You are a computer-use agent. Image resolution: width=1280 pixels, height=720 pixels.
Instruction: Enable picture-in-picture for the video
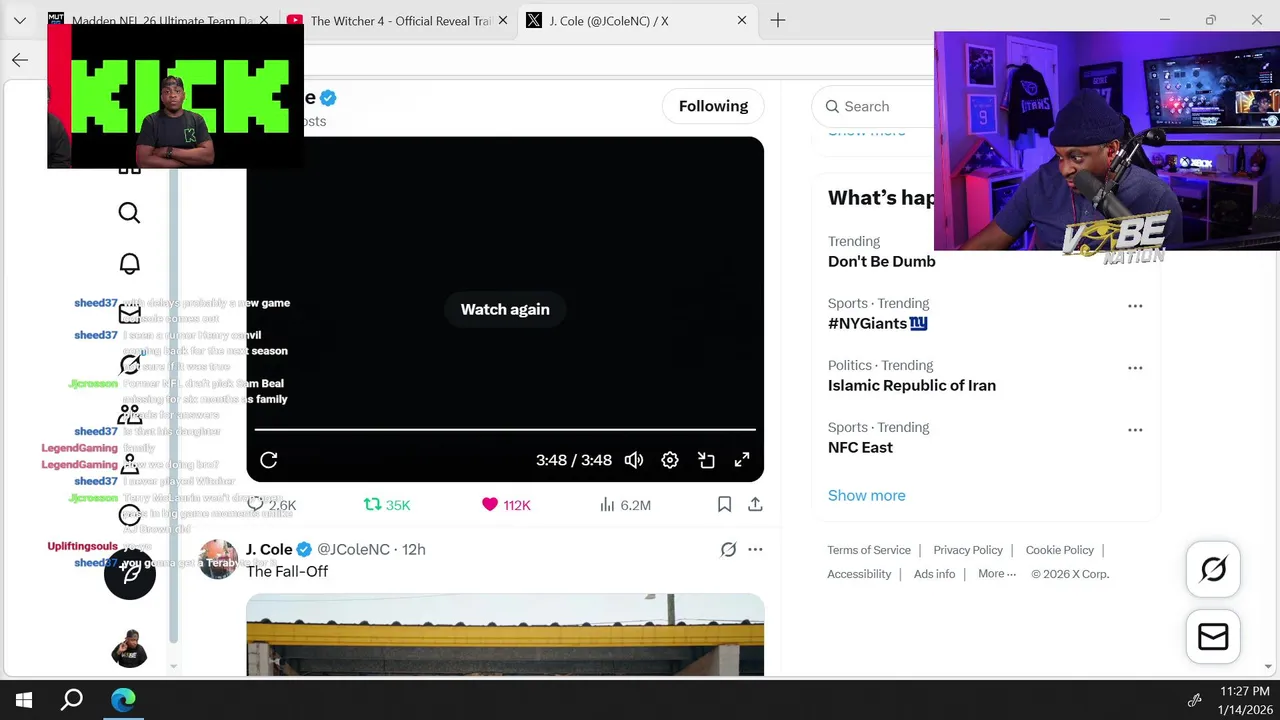click(706, 460)
